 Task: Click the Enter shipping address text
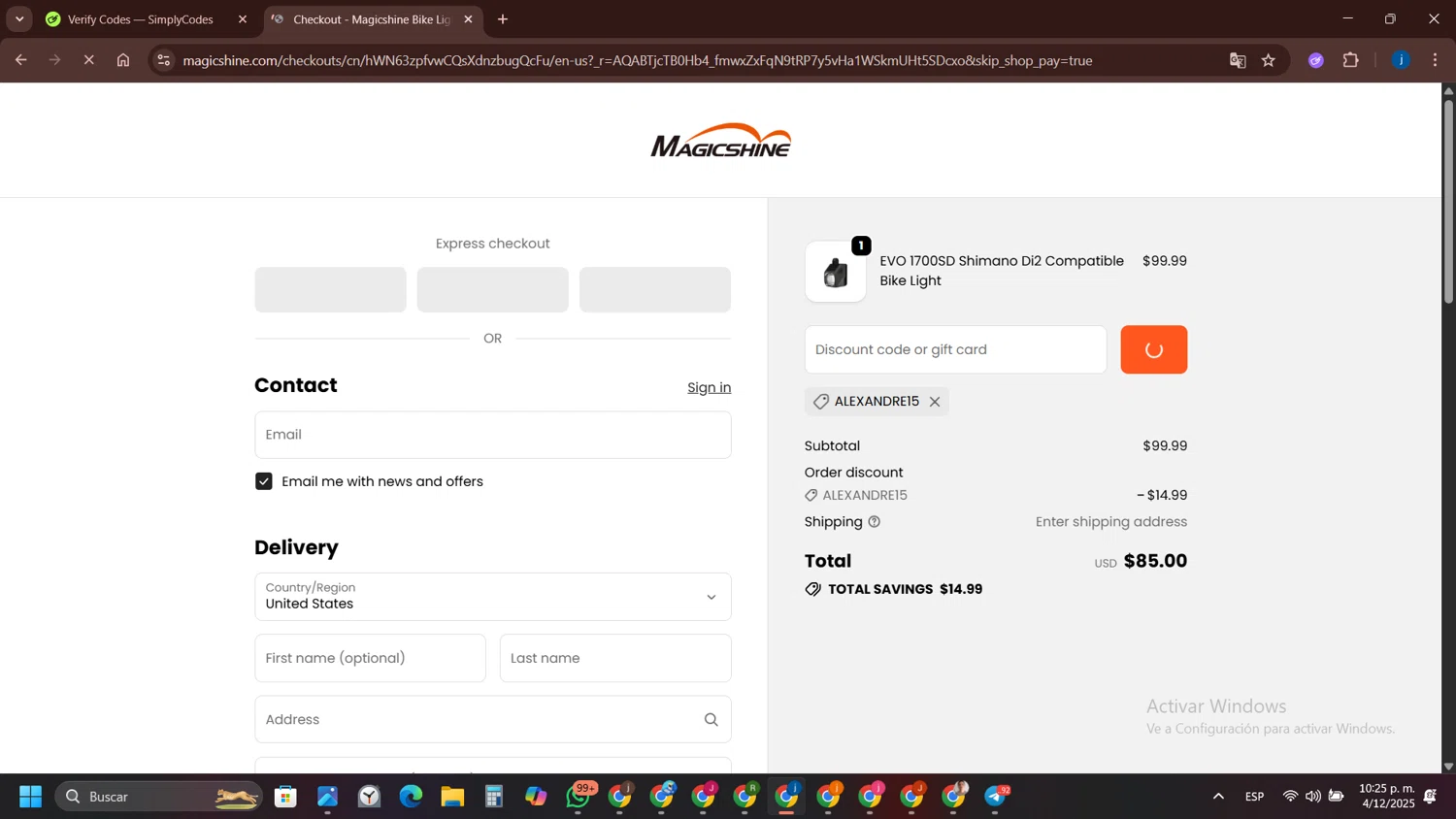click(1111, 522)
